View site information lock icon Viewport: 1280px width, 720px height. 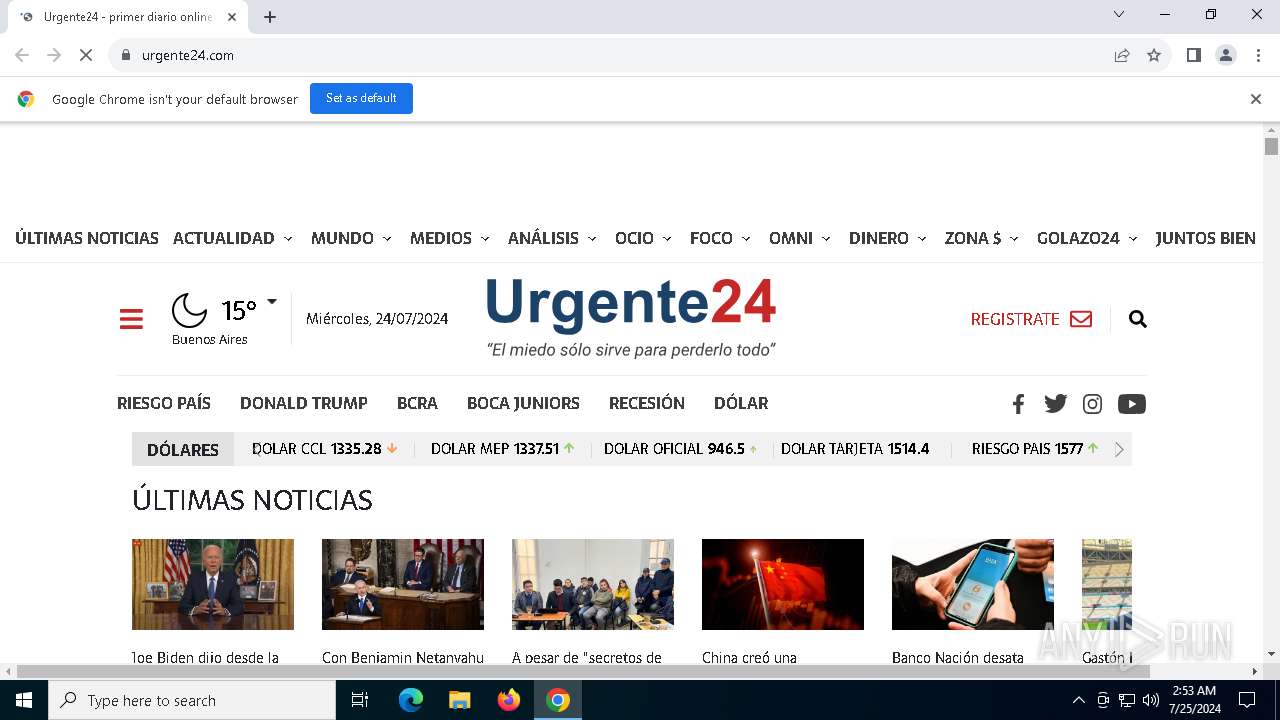[x=126, y=55]
